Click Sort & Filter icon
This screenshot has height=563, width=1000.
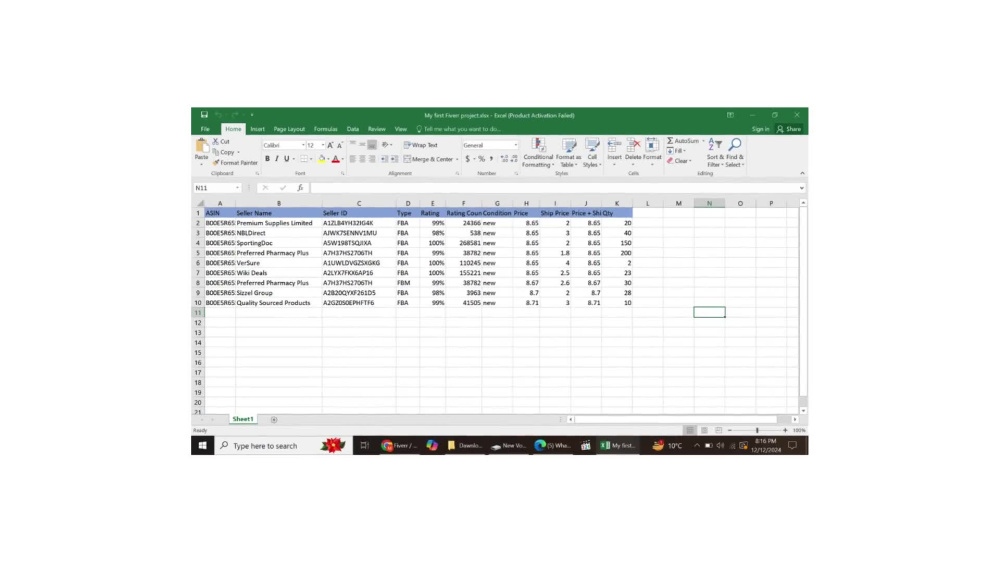(715, 145)
